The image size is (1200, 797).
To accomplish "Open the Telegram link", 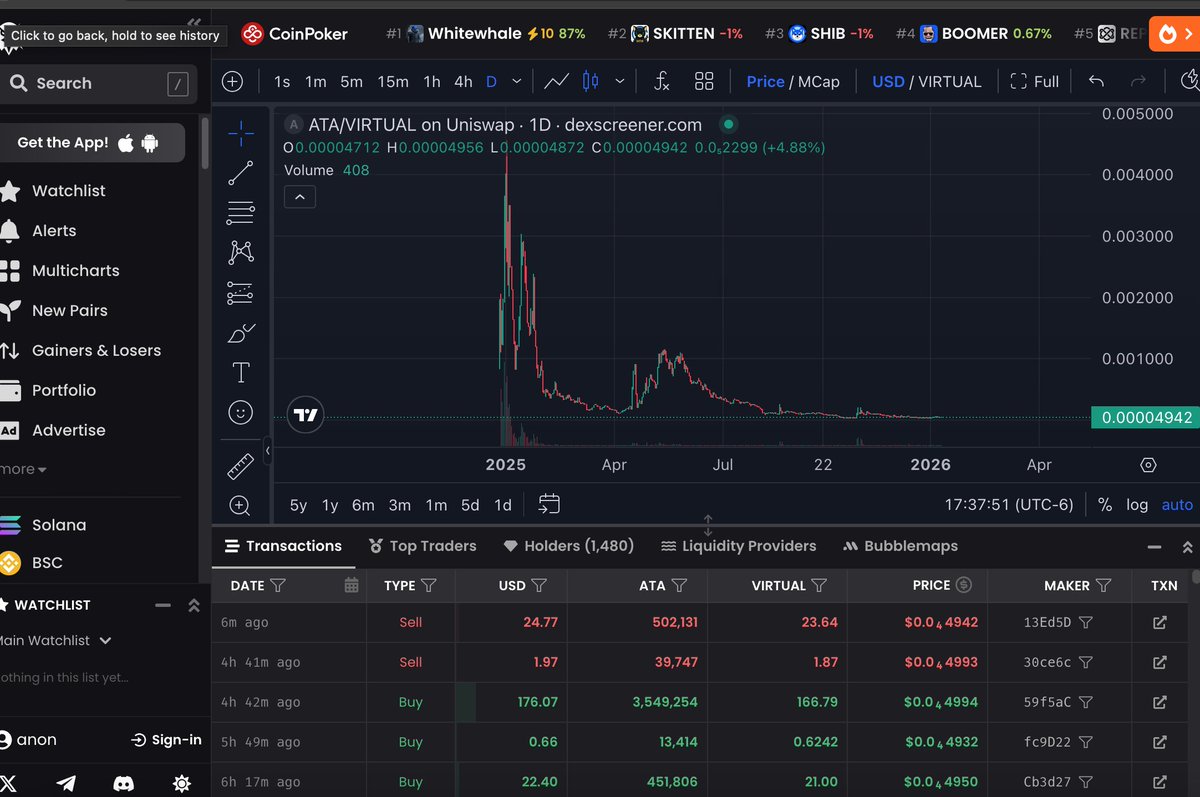I will point(66,783).
